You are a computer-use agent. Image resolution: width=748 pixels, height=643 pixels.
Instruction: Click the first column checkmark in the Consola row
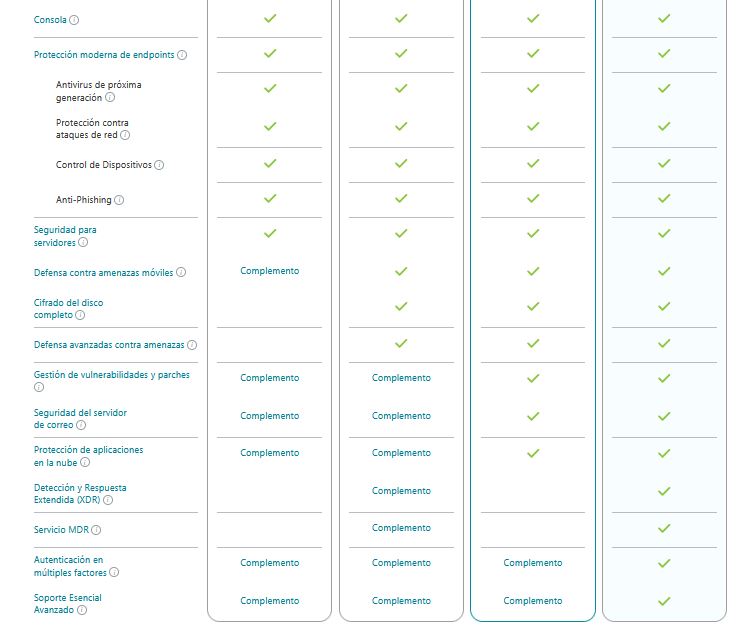(269, 19)
